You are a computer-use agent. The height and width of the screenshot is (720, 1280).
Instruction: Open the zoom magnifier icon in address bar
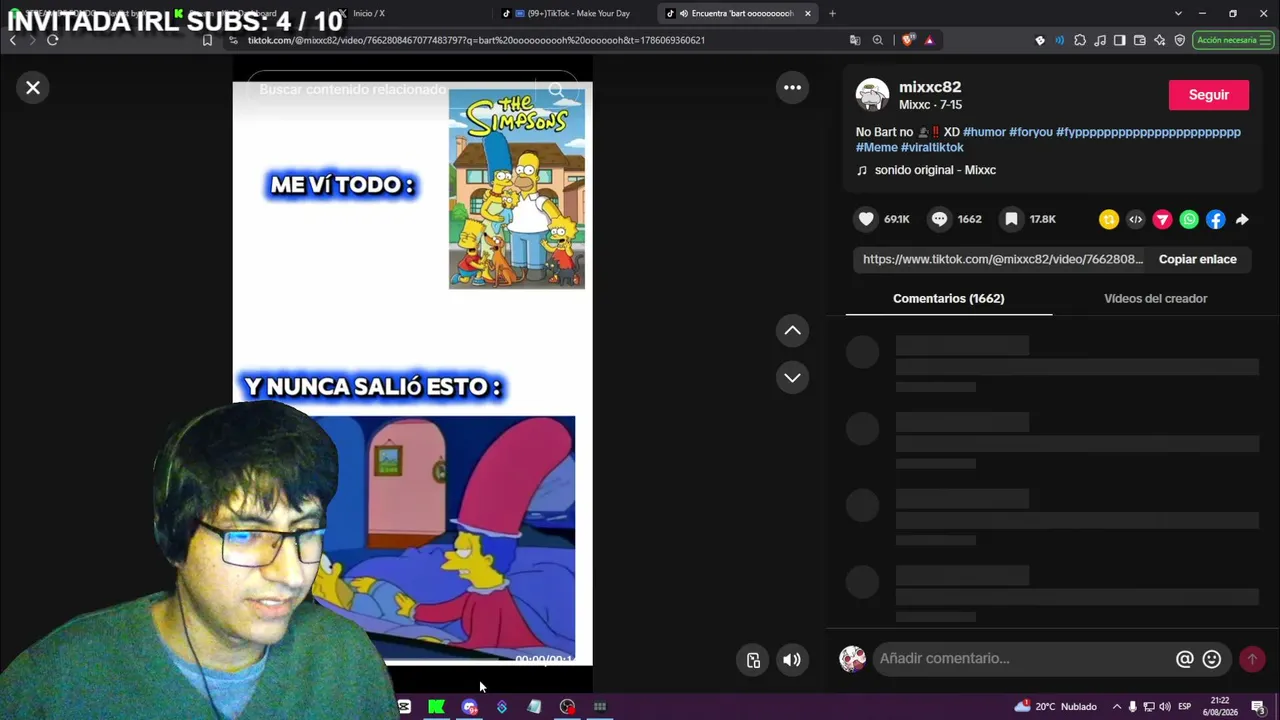[x=877, y=40]
